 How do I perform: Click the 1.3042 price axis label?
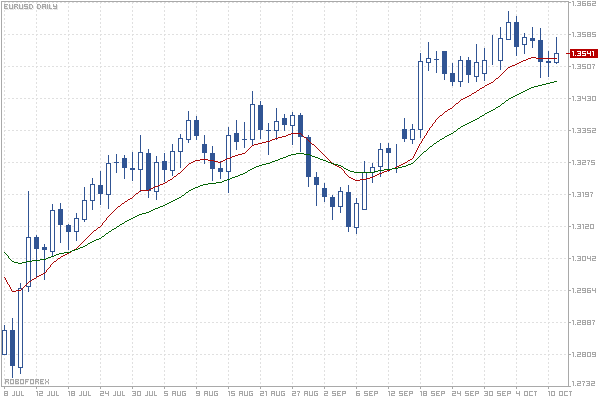[x=584, y=258]
